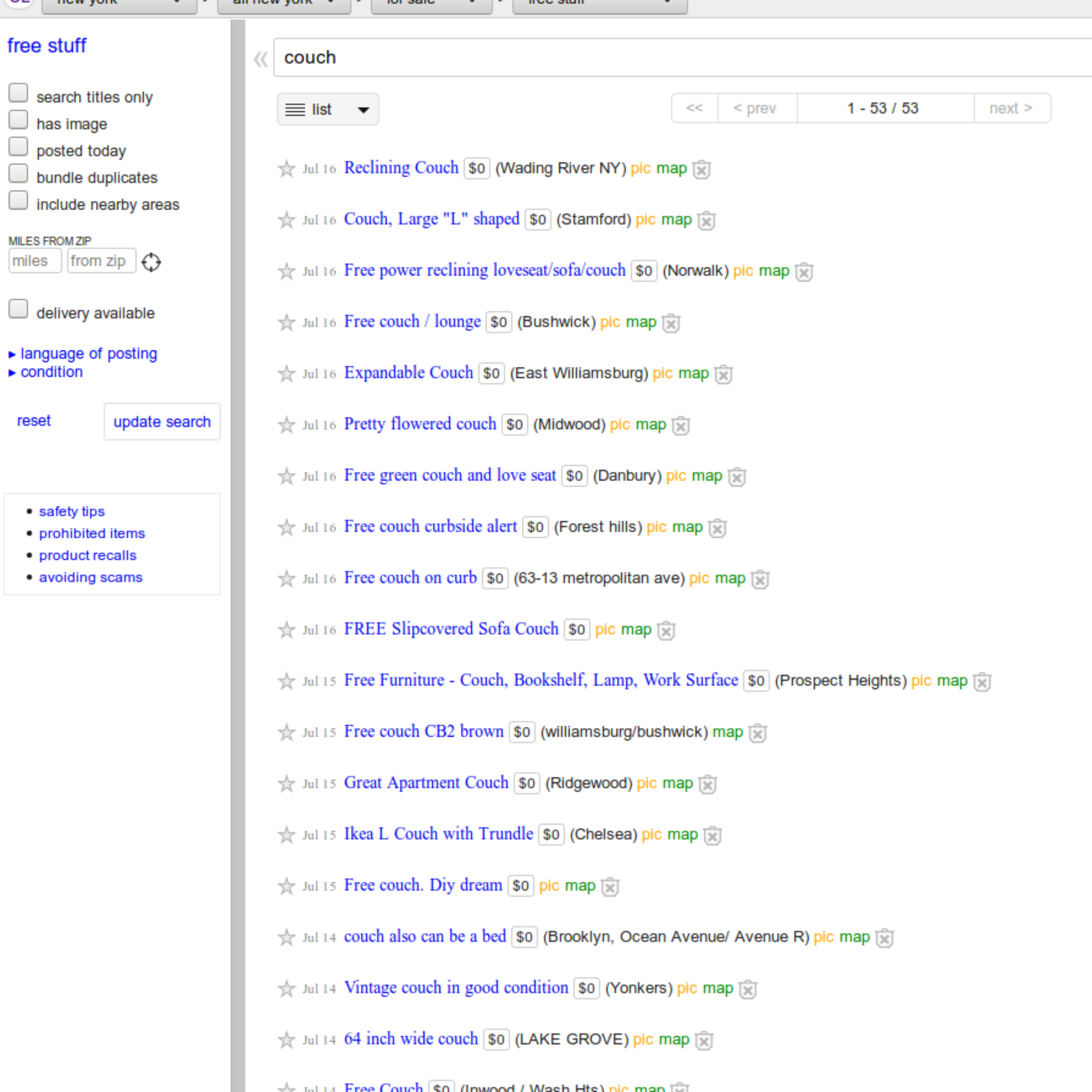Image resolution: width=1092 pixels, height=1092 pixels.
Task: Open the list view mode dropdown
Action: click(328, 109)
